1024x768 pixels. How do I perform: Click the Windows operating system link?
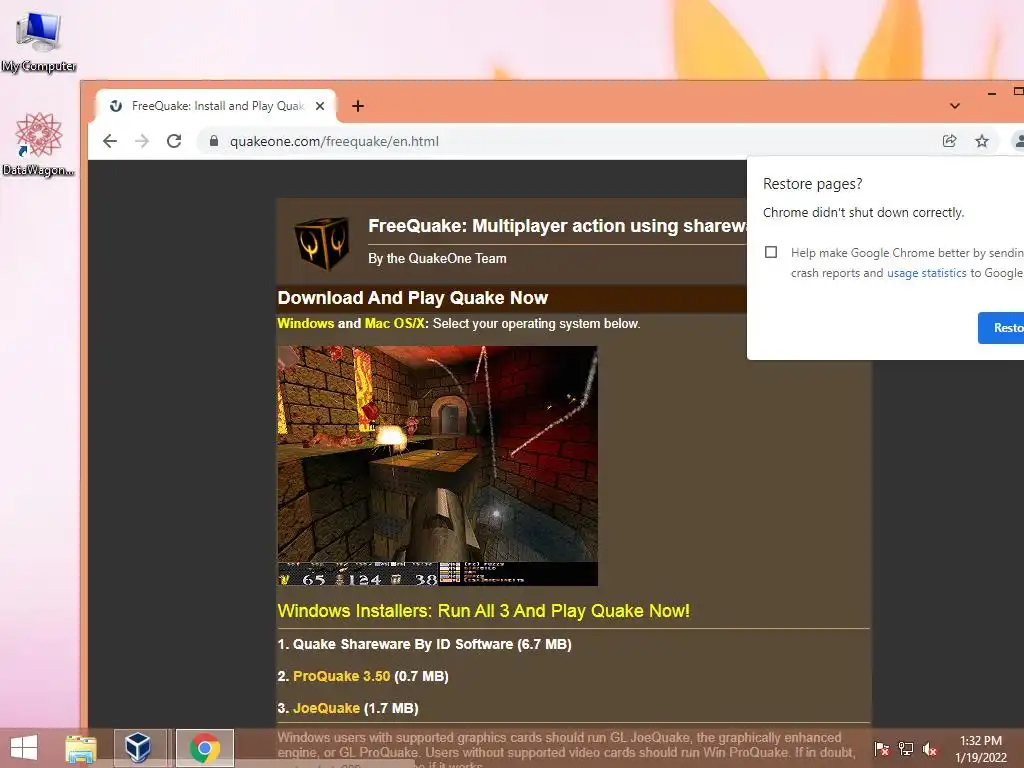[306, 323]
